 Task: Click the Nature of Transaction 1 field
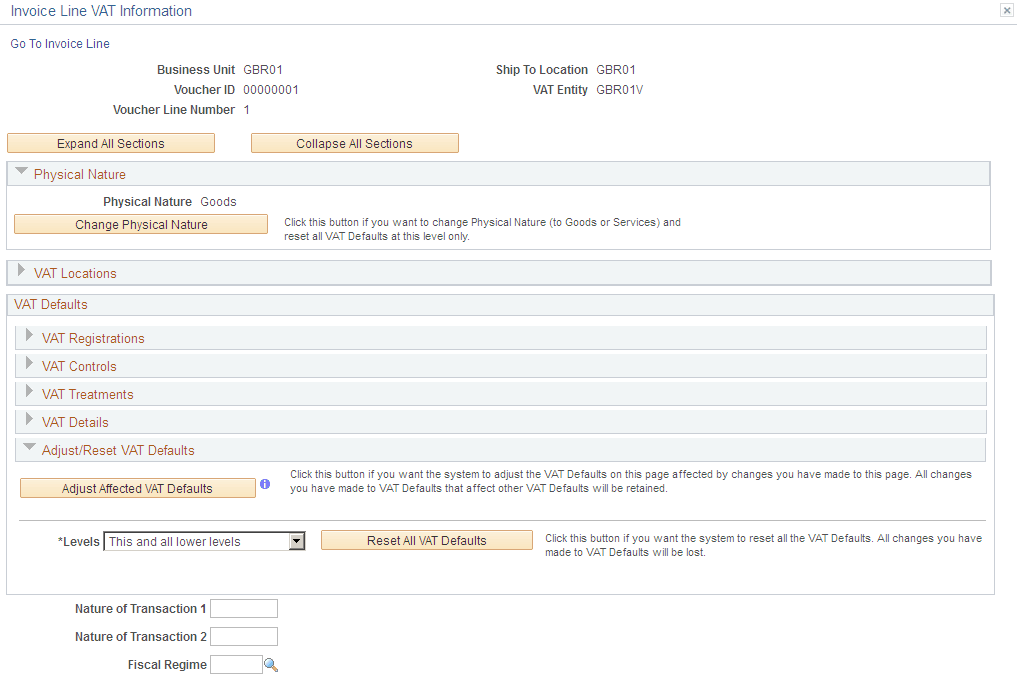(243, 608)
